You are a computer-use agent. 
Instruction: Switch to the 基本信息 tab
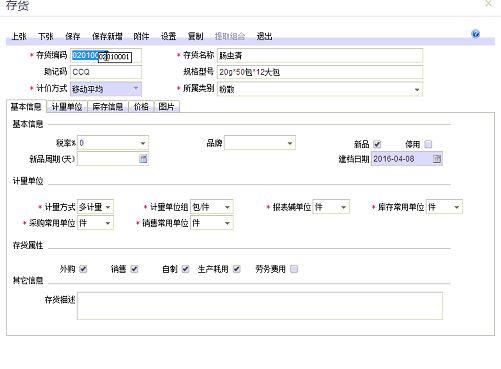(x=26, y=107)
